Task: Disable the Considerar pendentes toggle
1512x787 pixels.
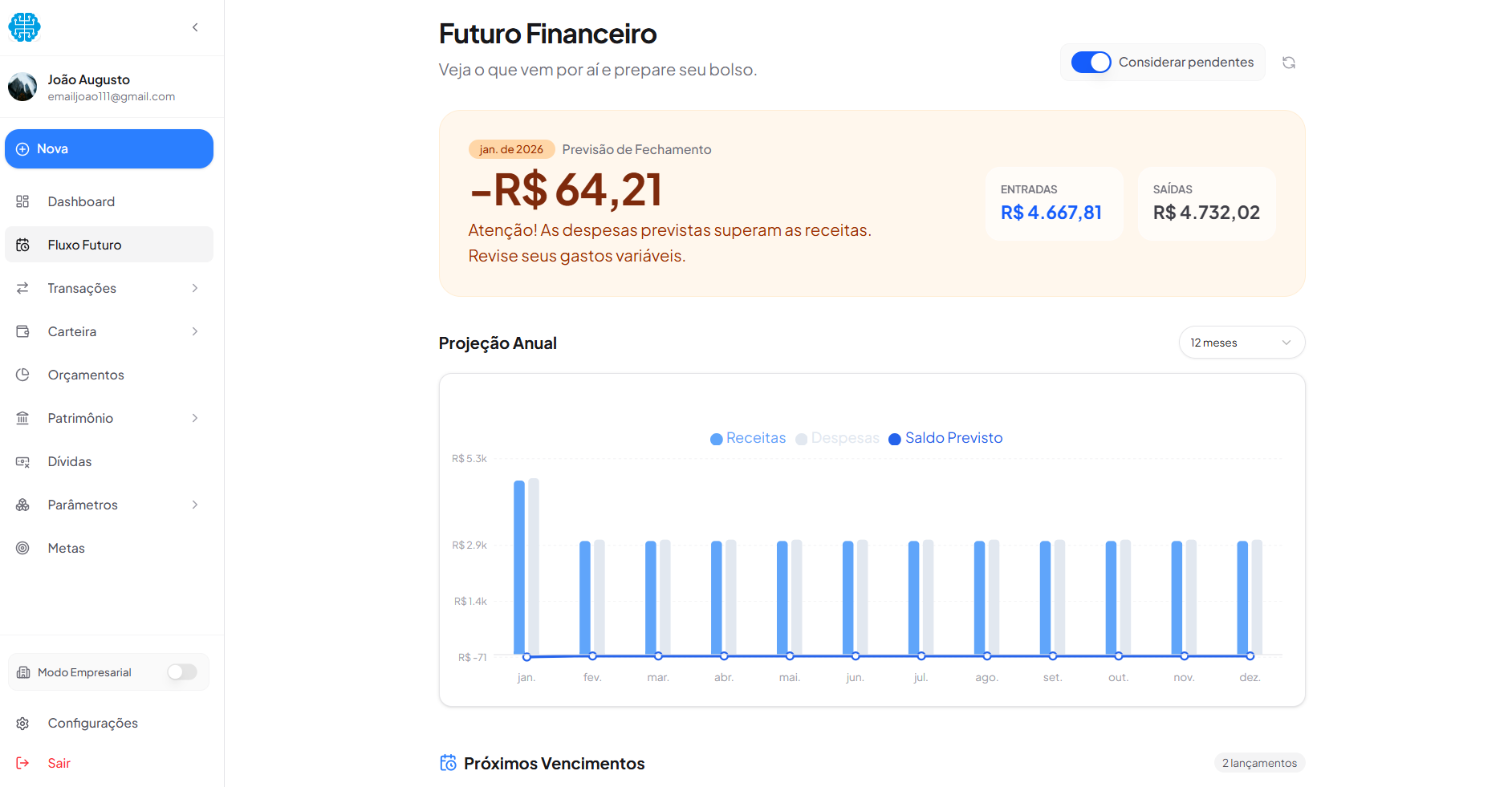Action: [x=1091, y=62]
